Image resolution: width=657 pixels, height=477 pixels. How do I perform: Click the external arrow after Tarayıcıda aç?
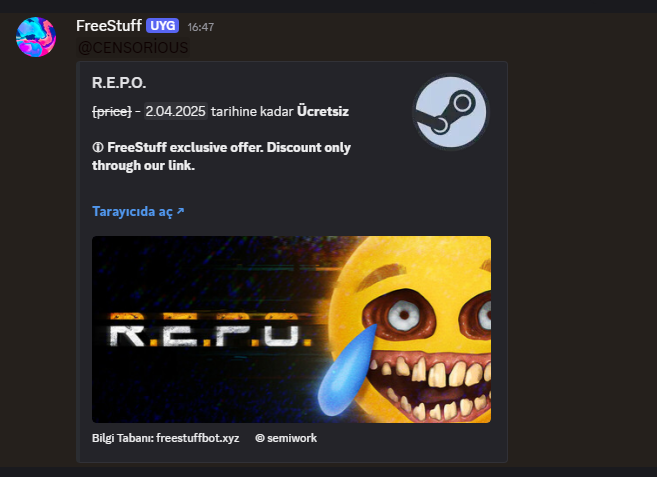(180, 211)
